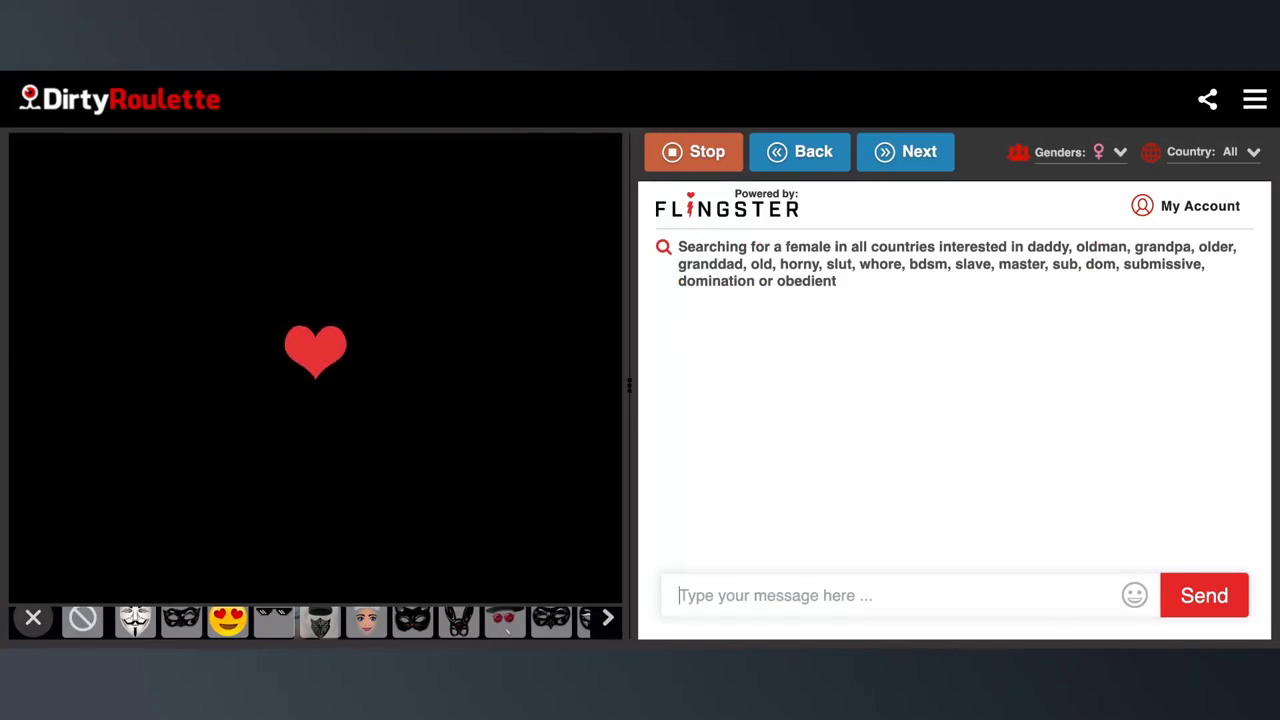Choose the black mask beside Guy Fawkes
The width and height of the screenshot is (1280, 720).
pos(181,620)
